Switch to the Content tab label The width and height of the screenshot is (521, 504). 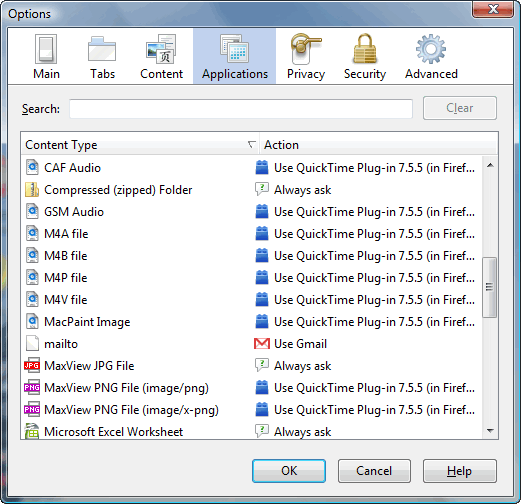(x=161, y=74)
